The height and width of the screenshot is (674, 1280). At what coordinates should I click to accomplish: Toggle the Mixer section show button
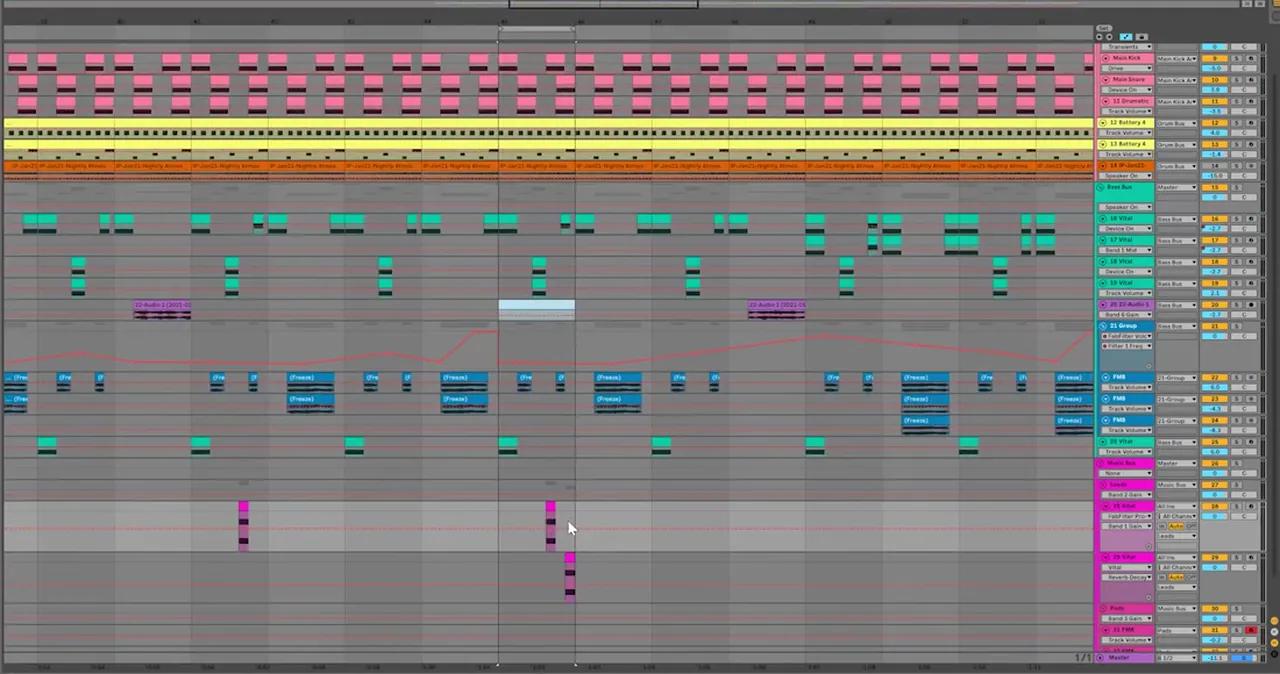[x=1274, y=642]
